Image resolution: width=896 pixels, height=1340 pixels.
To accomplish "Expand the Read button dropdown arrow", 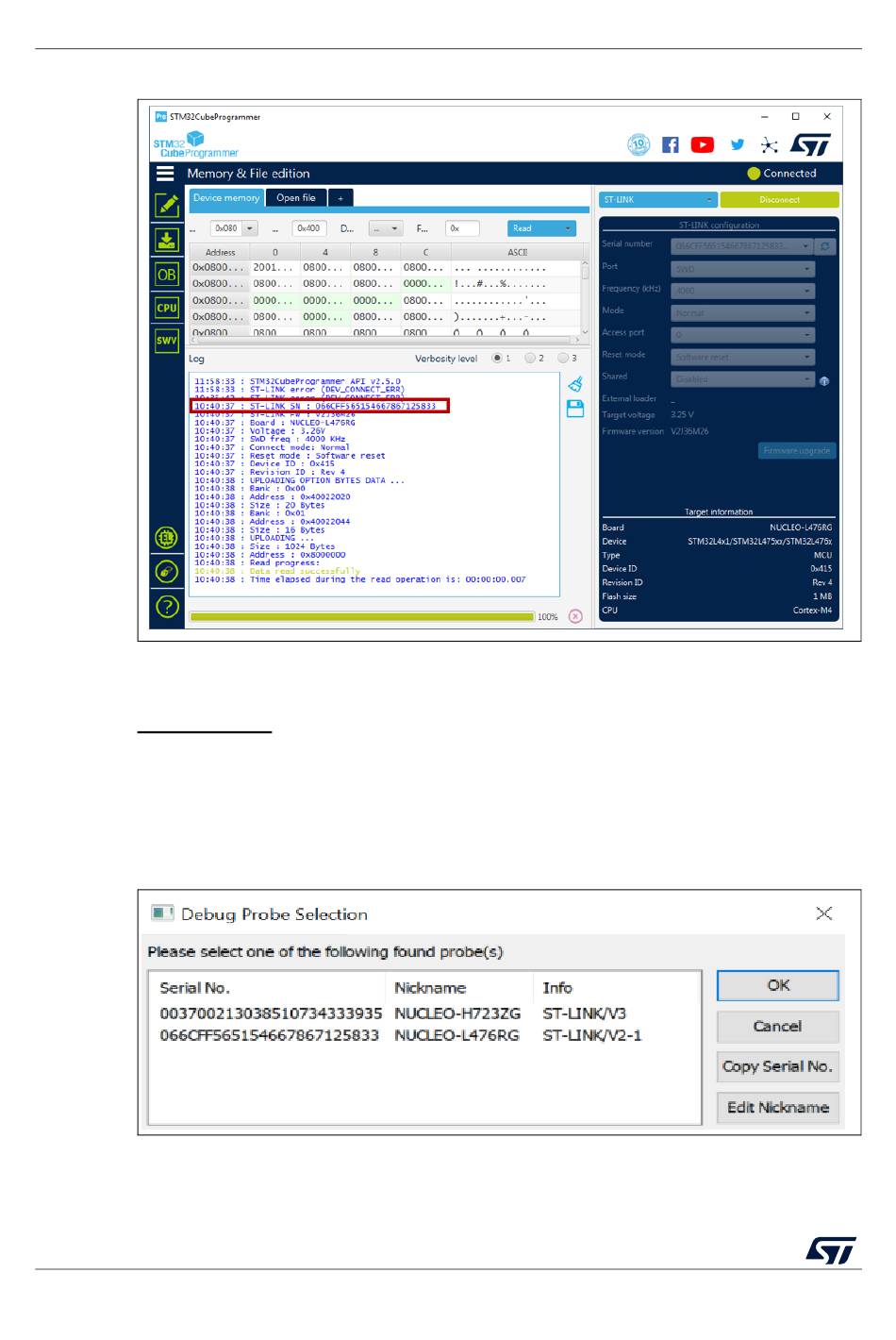I will [x=569, y=228].
